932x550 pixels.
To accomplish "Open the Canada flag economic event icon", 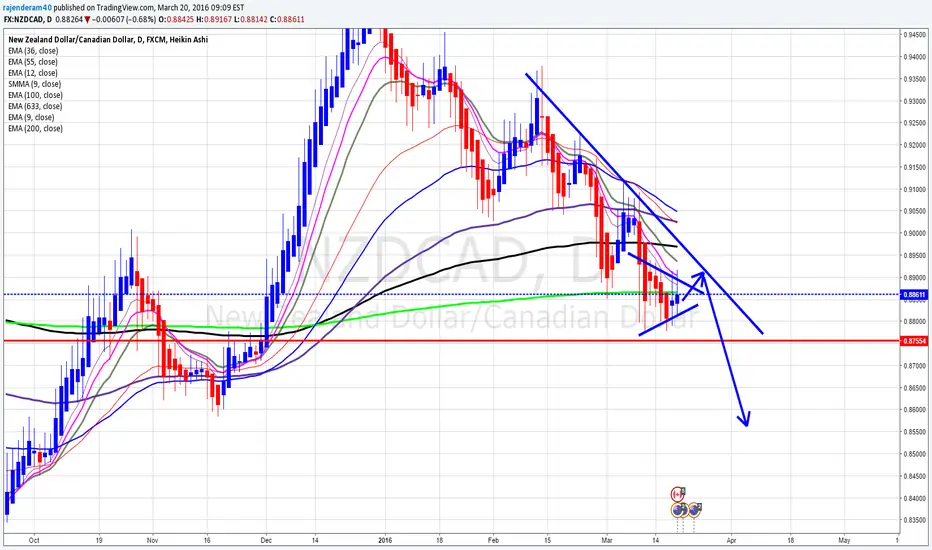I will pyautogui.click(x=678, y=494).
